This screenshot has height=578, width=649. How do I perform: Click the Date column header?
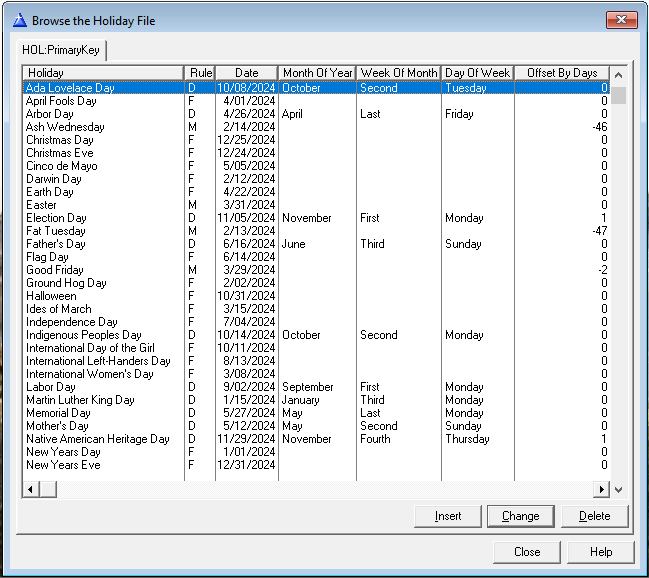pyautogui.click(x=246, y=73)
